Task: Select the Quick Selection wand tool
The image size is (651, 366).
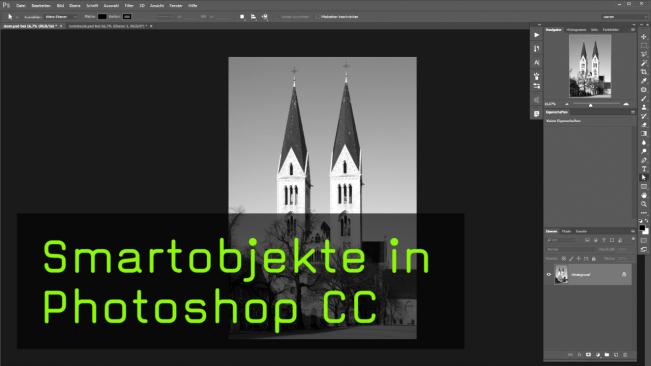Action: click(x=644, y=63)
